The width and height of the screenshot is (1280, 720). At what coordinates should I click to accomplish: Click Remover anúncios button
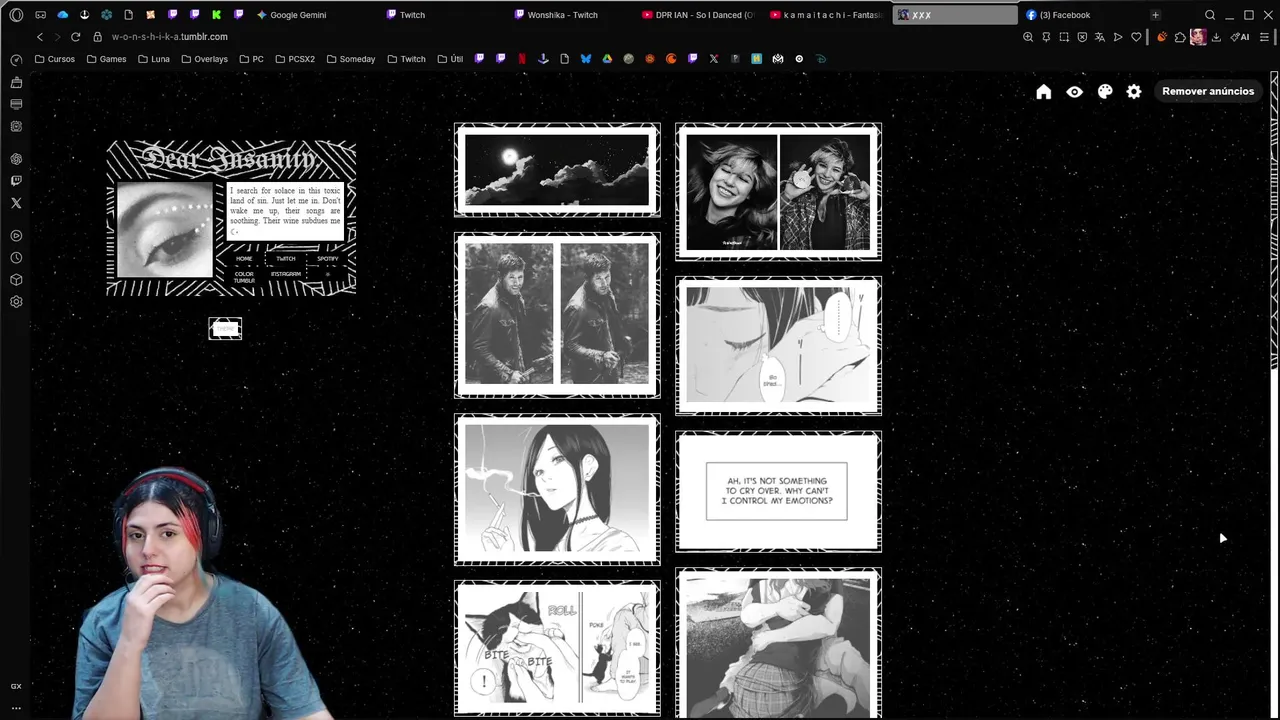[x=1208, y=91]
